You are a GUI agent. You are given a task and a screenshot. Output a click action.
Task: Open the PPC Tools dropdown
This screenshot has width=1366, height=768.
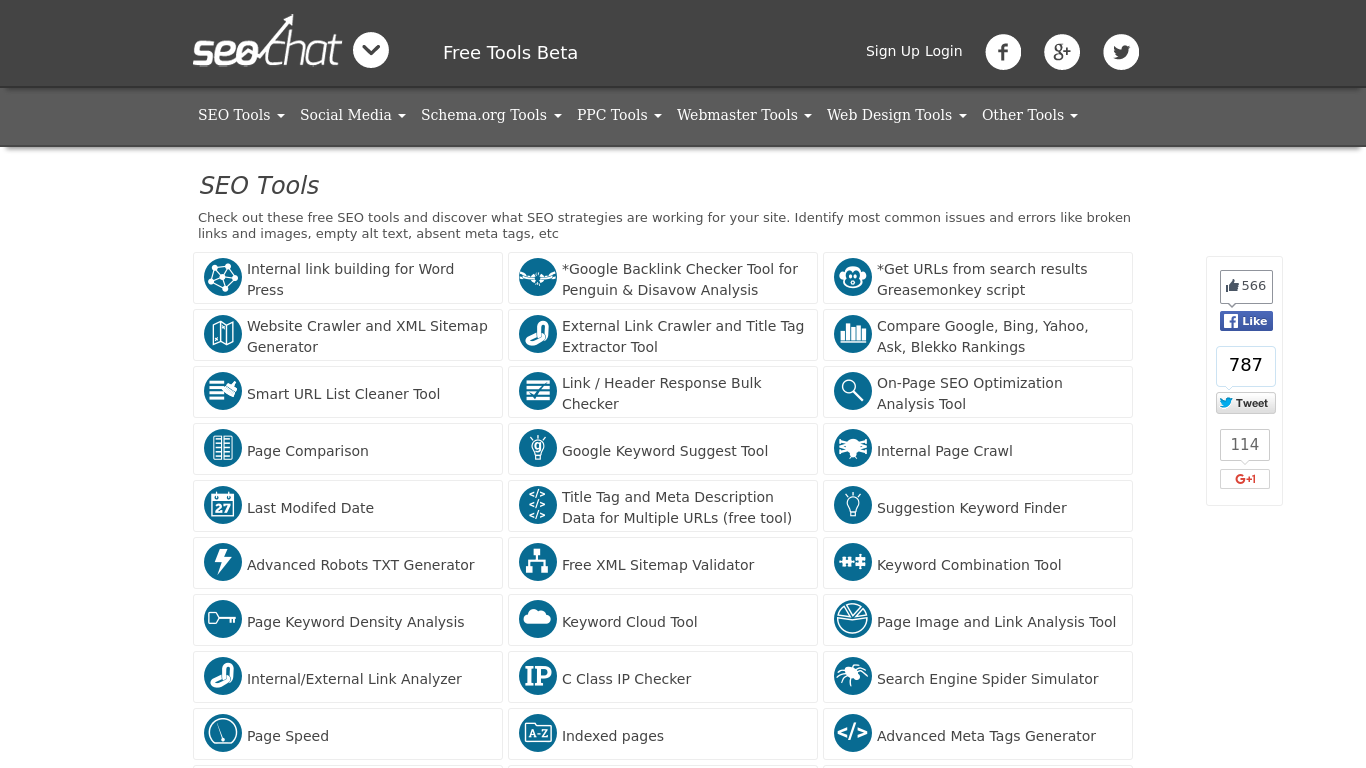coord(619,115)
